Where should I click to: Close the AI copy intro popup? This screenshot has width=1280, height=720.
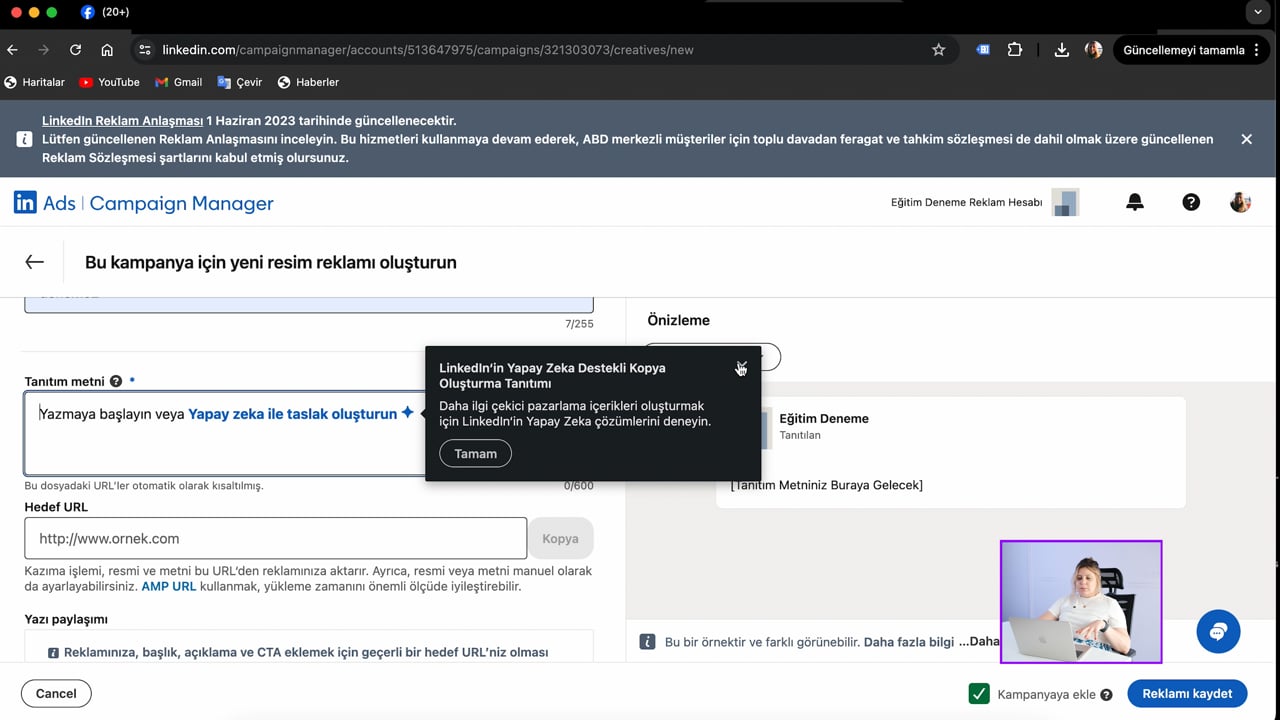pyautogui.click(x=741, y=367)
